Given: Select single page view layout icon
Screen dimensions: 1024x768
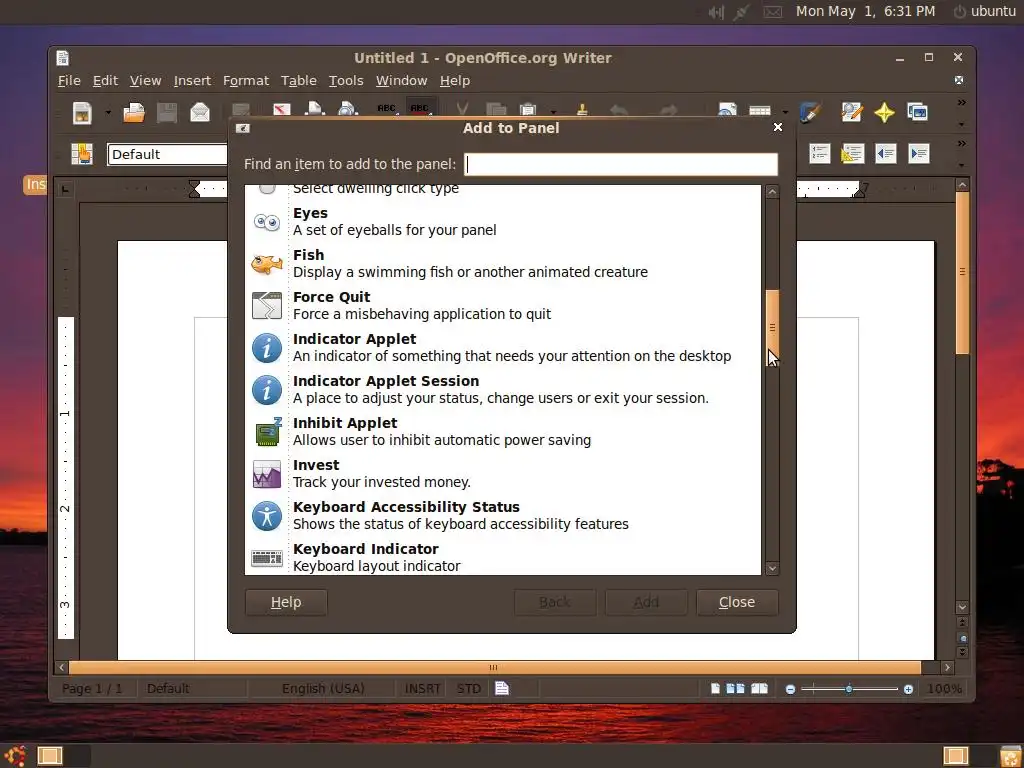Looking at the screenshot, I should click(715, 688).
